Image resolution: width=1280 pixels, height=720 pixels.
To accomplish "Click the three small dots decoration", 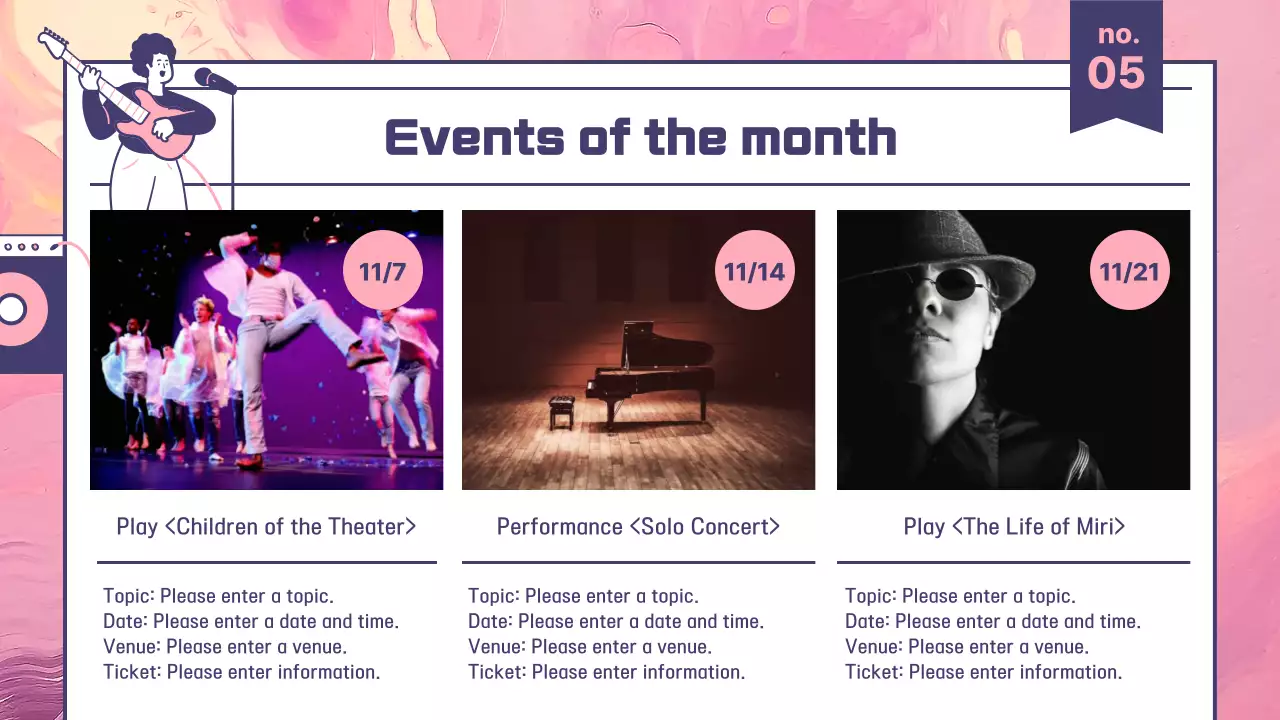I will (x=22, y=246).
